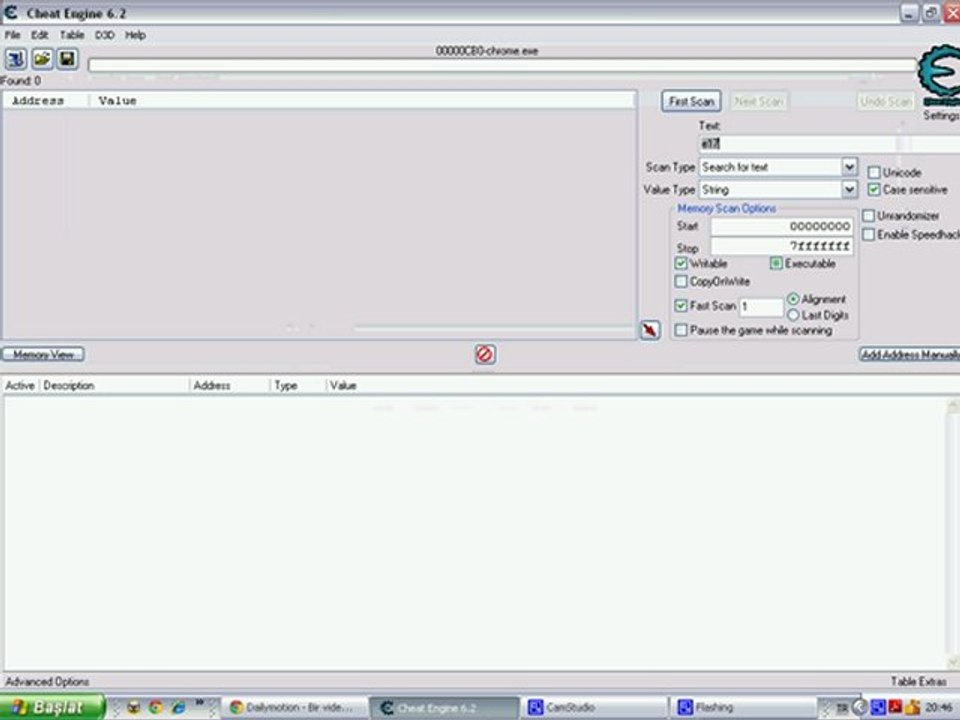Click Add Address Manually button
This screenshot has width=960, height=720.
tap(910, 354)
